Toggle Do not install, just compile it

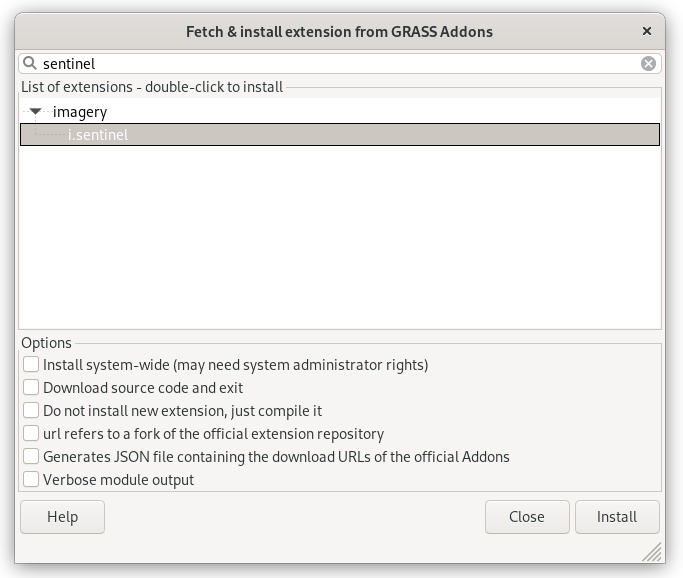(31, 410)
